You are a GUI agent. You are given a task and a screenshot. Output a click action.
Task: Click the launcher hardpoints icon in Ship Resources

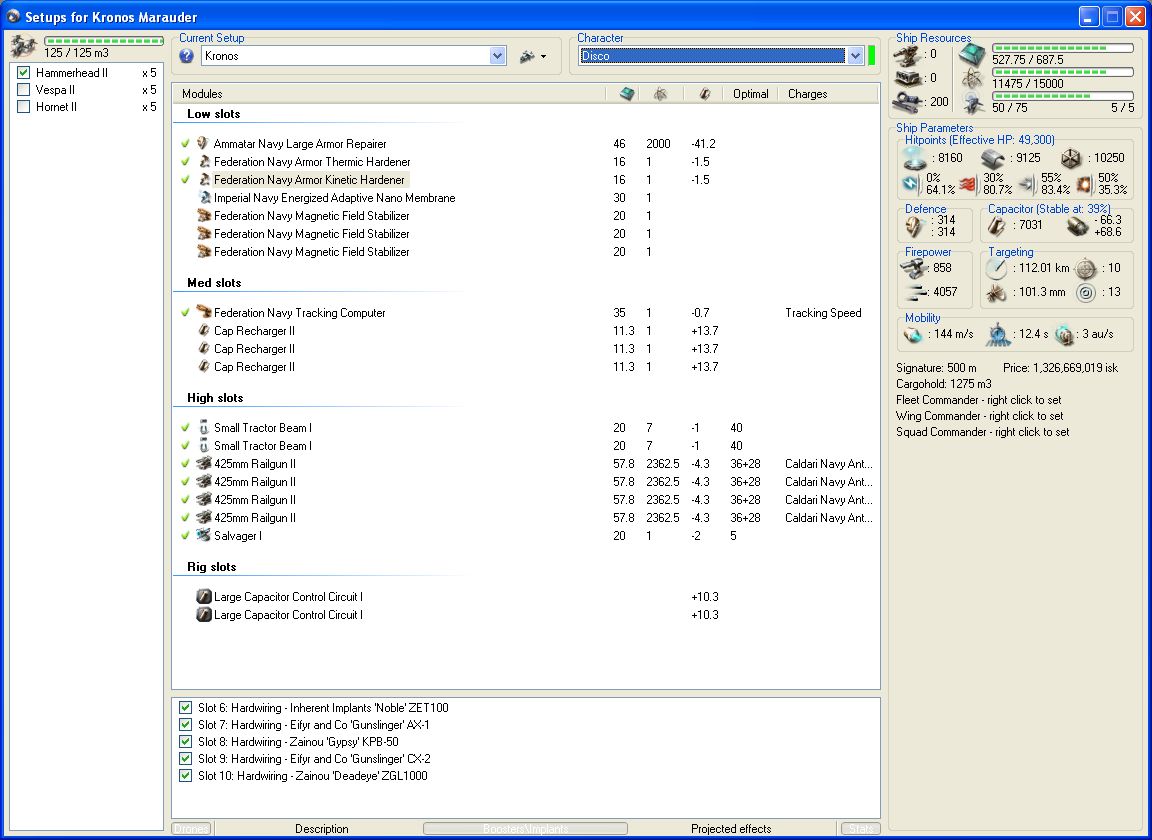click(908, 78)
